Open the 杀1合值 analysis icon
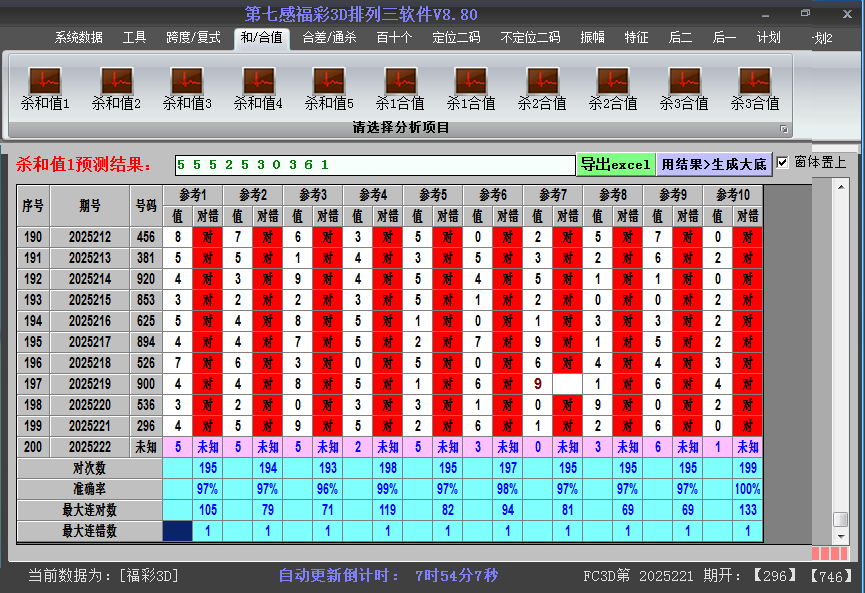The width and height of the screenshot is (865, 593). (400, 81)
